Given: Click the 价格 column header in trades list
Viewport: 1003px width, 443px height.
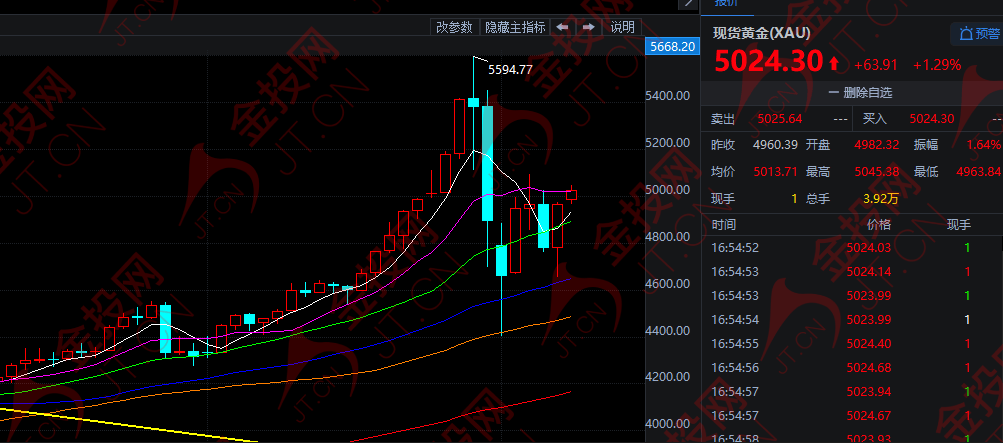Looking at the screenshot, I should point(877,226).
